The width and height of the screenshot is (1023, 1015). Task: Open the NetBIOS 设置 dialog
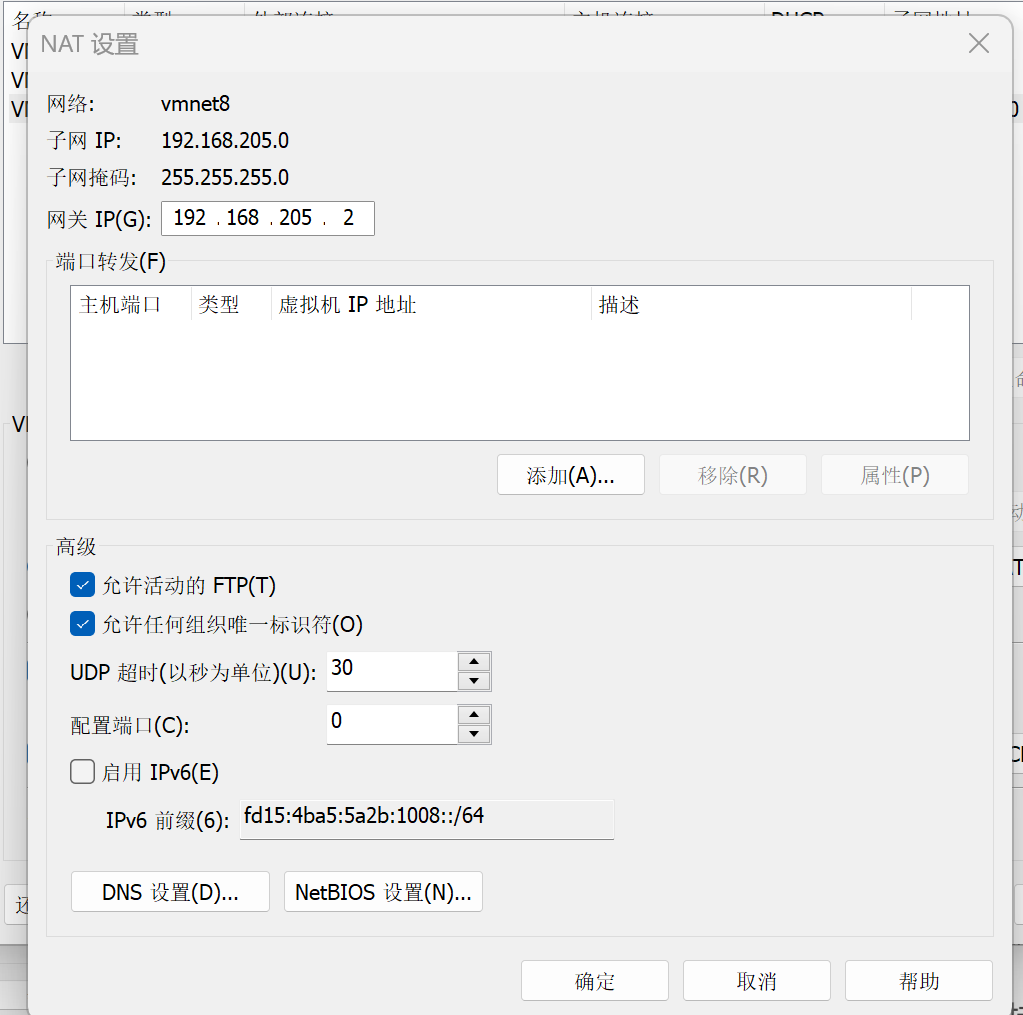tap(383, 891)
